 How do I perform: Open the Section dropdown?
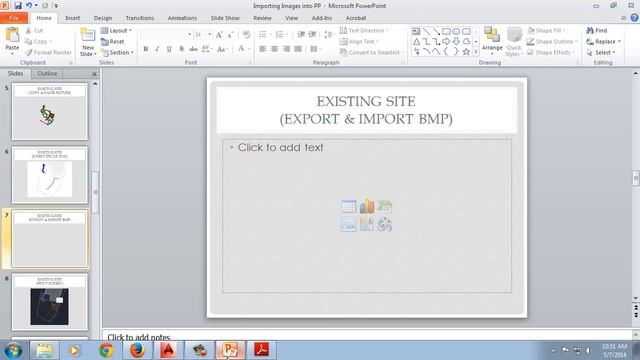click(x=118, y=53)
